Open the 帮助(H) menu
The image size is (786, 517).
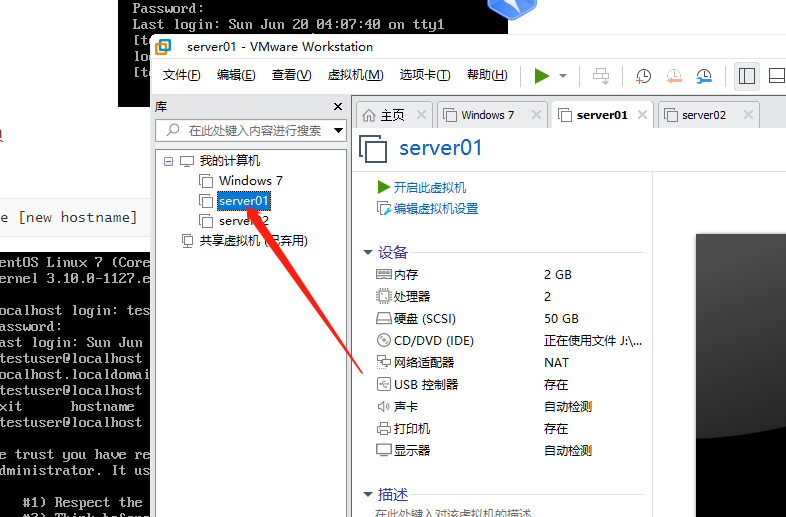[487, 75]
